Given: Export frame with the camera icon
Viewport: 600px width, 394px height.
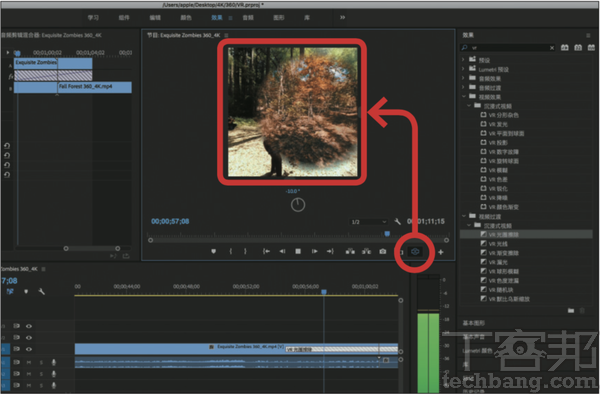Looking at the screenshot, I should 383,251.
